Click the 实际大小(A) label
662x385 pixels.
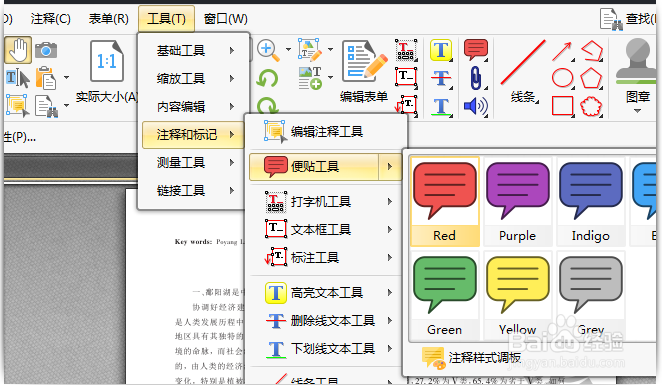[x=107, y=97]
